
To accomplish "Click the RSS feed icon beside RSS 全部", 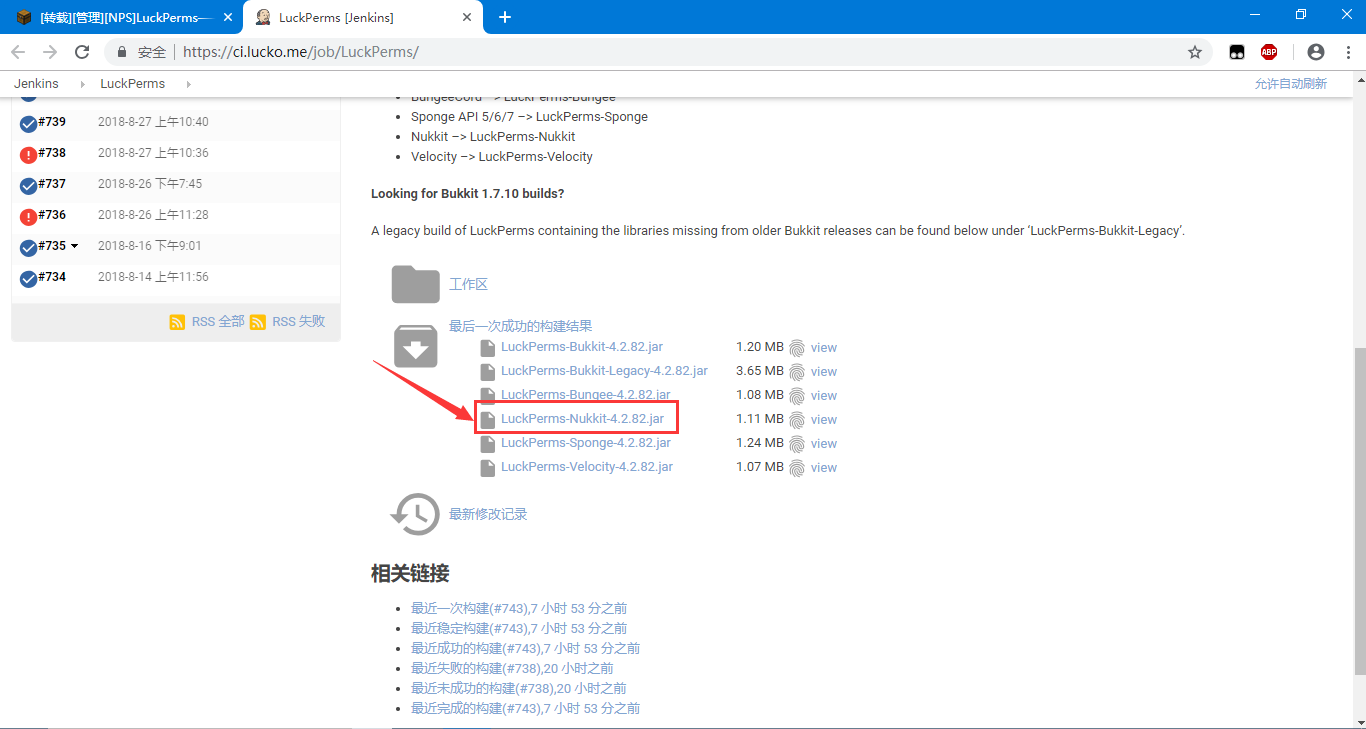I will [x=177, y=322].
